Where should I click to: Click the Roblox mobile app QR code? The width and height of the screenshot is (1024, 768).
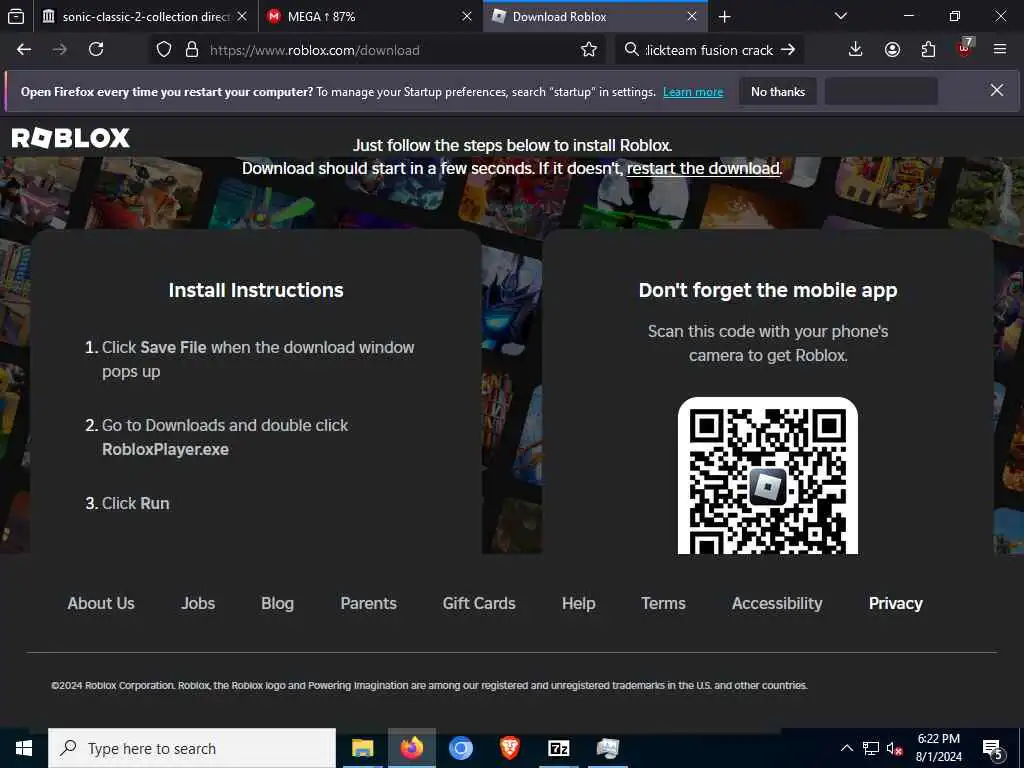tap(767, 477)
